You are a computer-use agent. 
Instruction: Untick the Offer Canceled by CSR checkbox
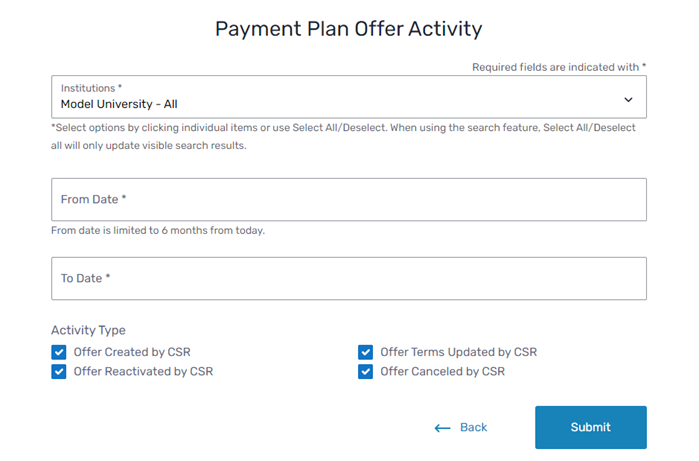[366, 372]
